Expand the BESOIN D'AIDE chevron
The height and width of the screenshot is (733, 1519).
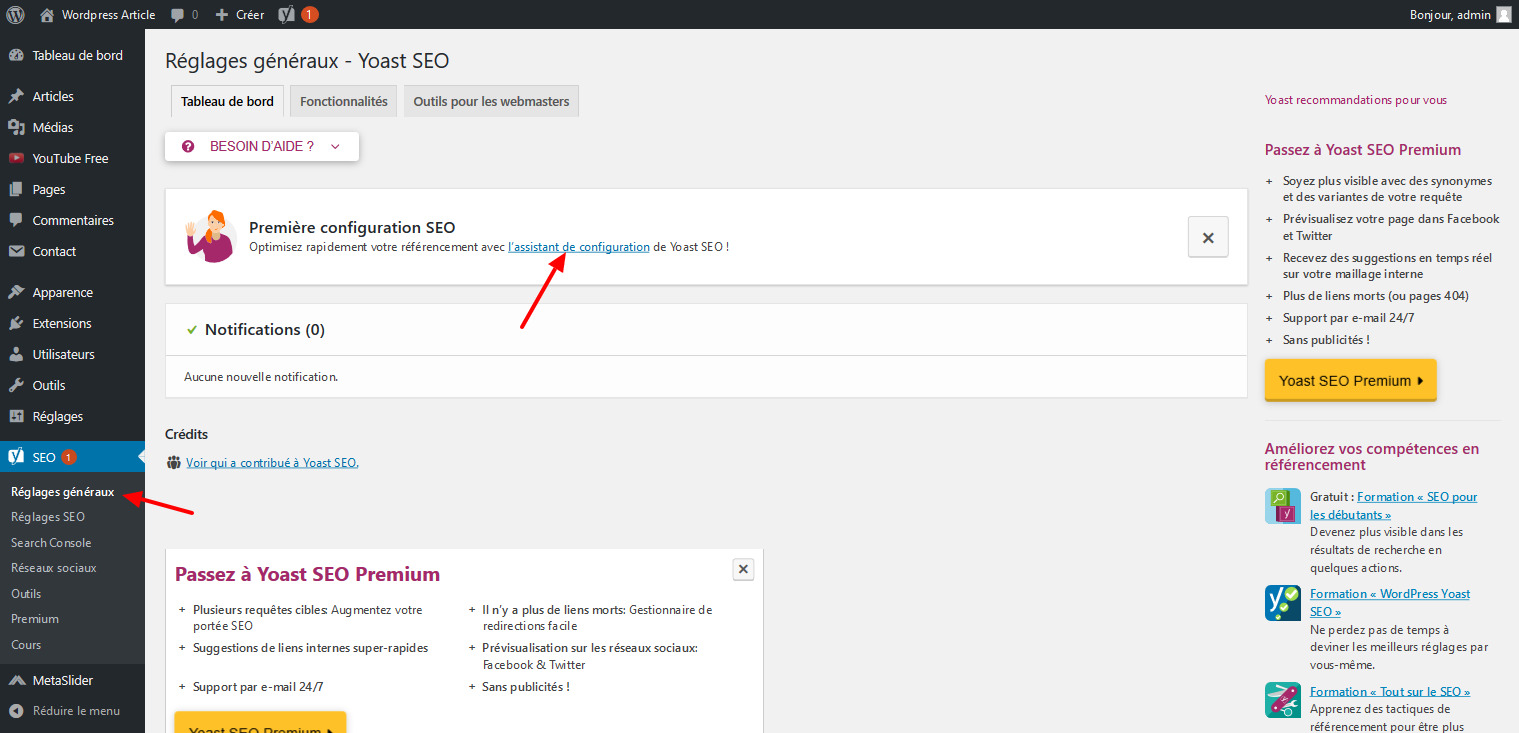pos(335,146)
